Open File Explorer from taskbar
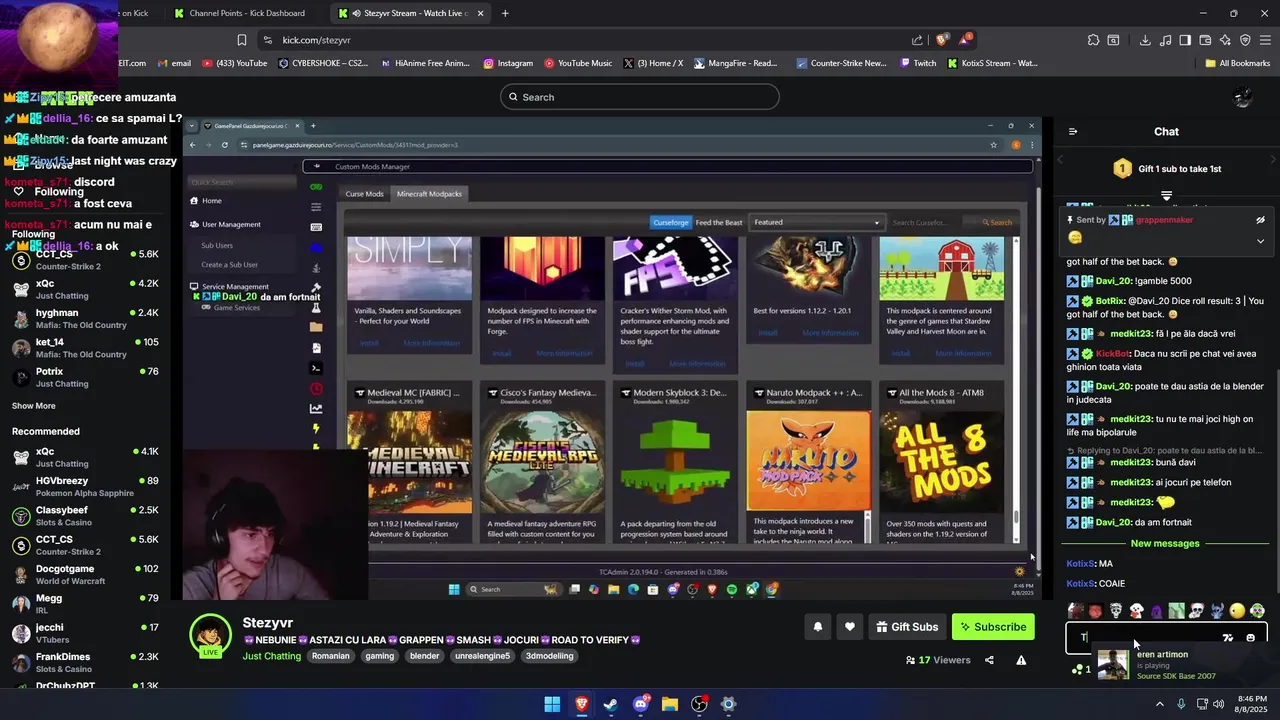This screenshot has height=720, width=1280. pos(669,704)
